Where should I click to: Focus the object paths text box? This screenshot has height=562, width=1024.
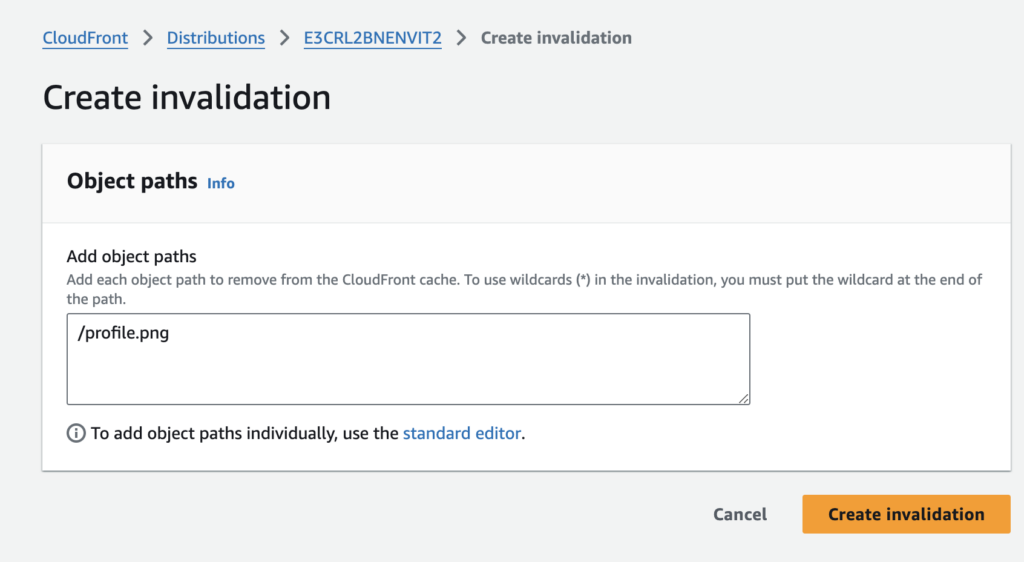click(408, 370)
